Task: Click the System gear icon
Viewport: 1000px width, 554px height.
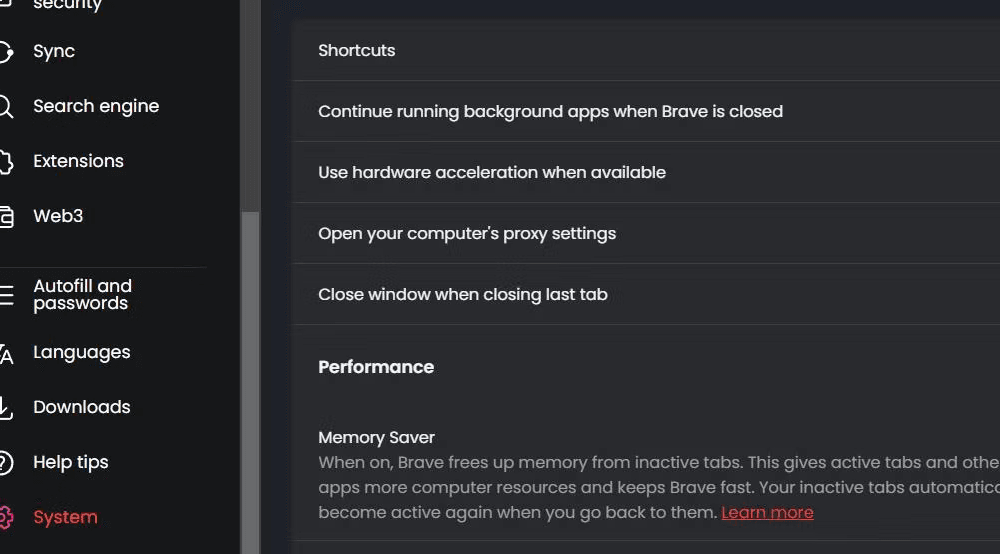Action: [x=5, y=518]
